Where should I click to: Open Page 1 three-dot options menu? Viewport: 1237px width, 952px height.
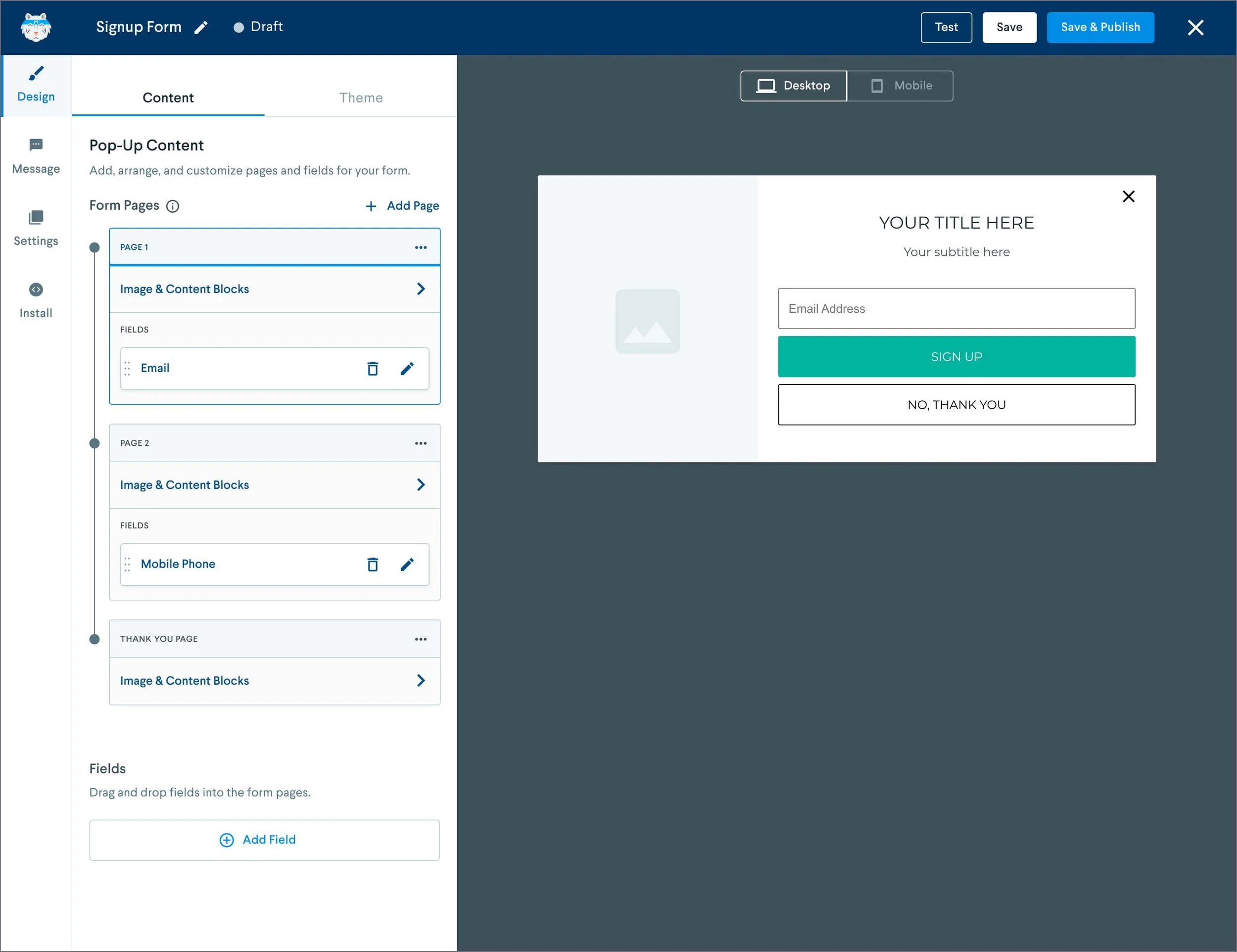tap(421, 247)
